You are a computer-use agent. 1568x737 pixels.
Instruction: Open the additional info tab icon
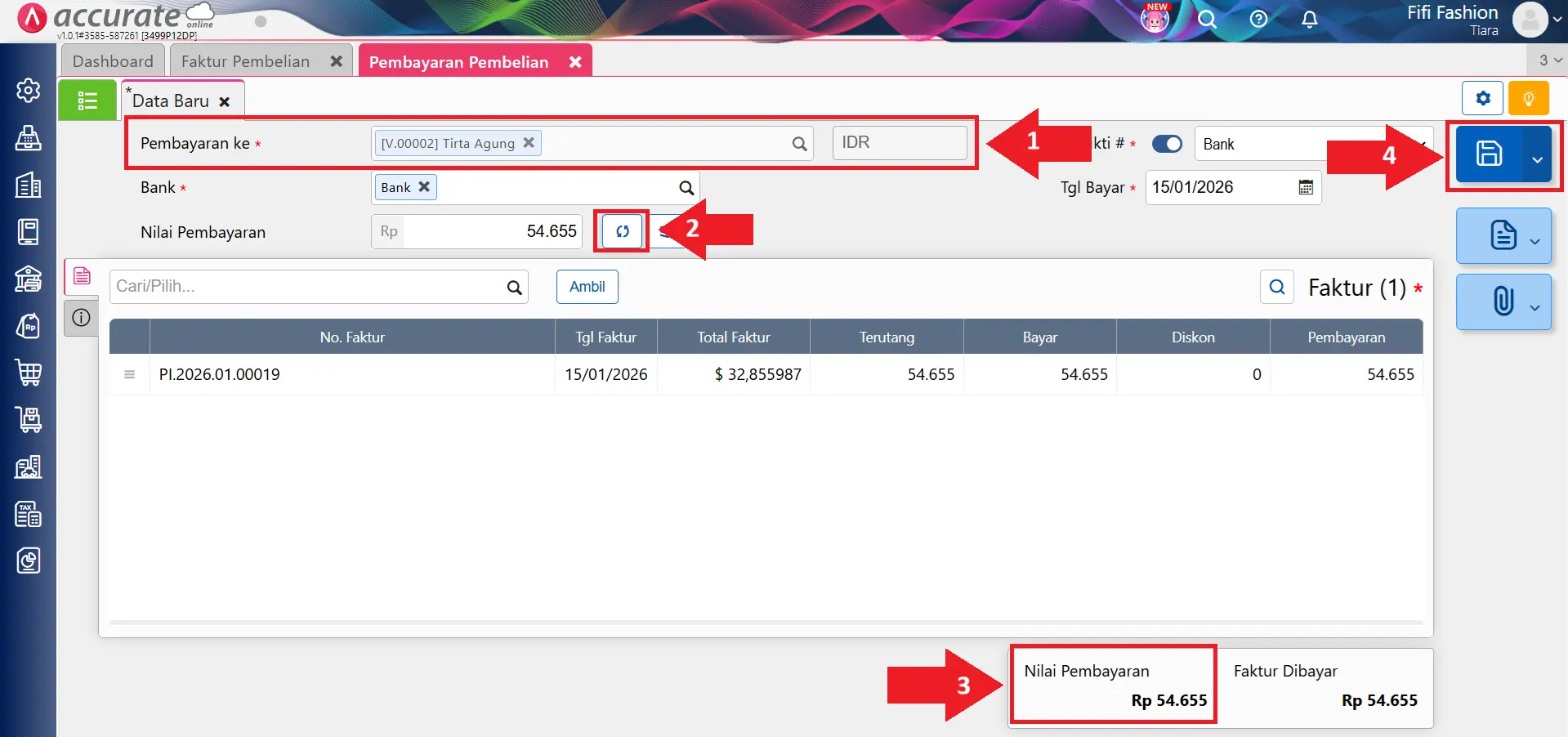pos(81,318)
